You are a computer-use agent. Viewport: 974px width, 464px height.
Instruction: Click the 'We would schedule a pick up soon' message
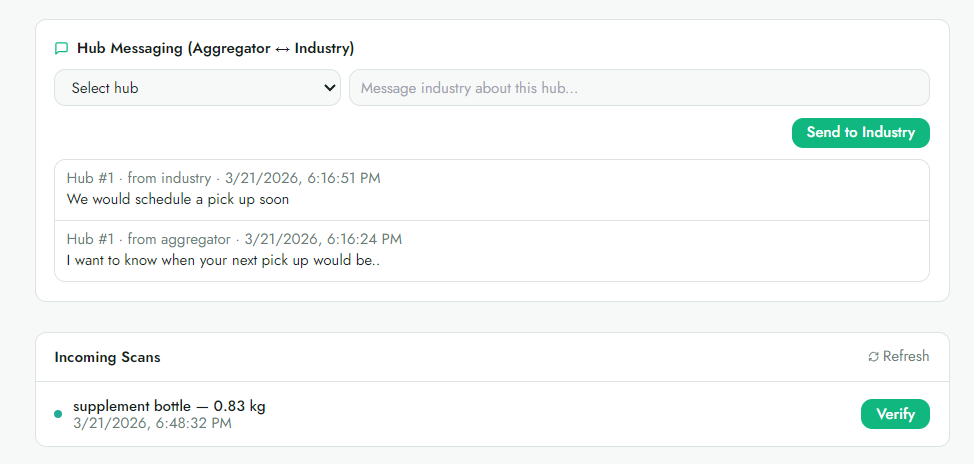point(178,200)
